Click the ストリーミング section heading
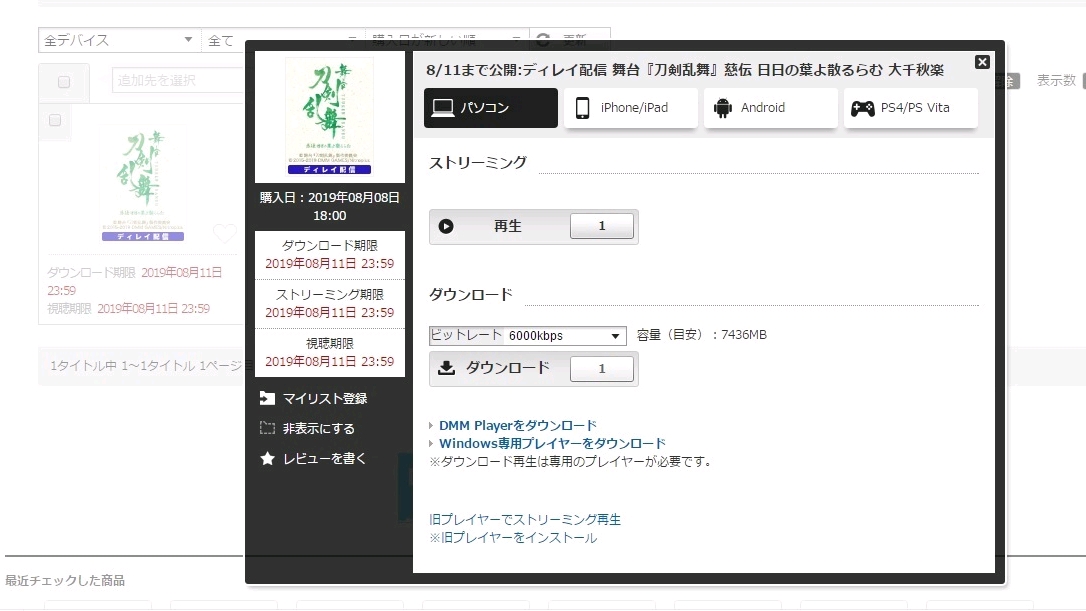The height and width of the screenshot is (611, 1086). [478, 163]
